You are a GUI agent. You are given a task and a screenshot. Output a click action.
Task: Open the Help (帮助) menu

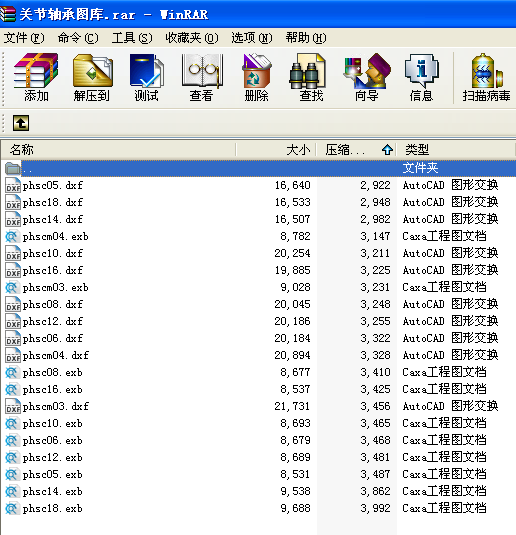pos(306,38)
